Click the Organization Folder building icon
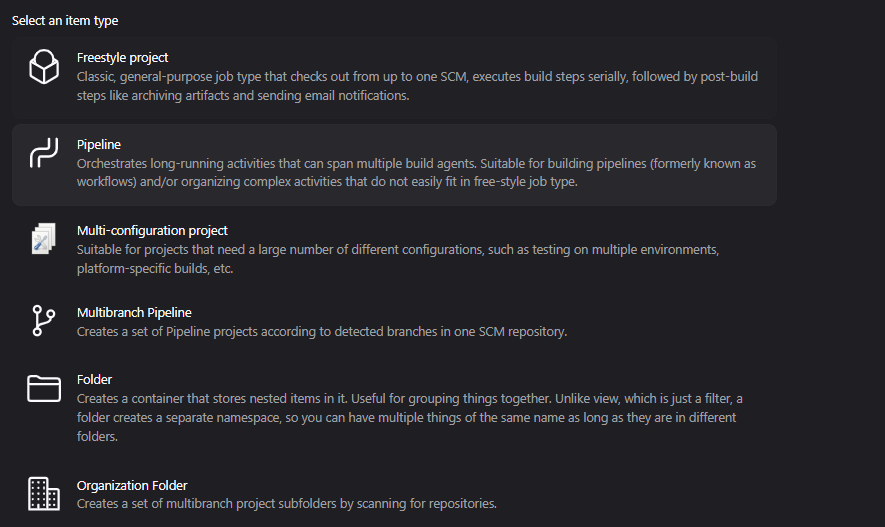The width and height of the screenshot is (885, 527). pos(44,494)
